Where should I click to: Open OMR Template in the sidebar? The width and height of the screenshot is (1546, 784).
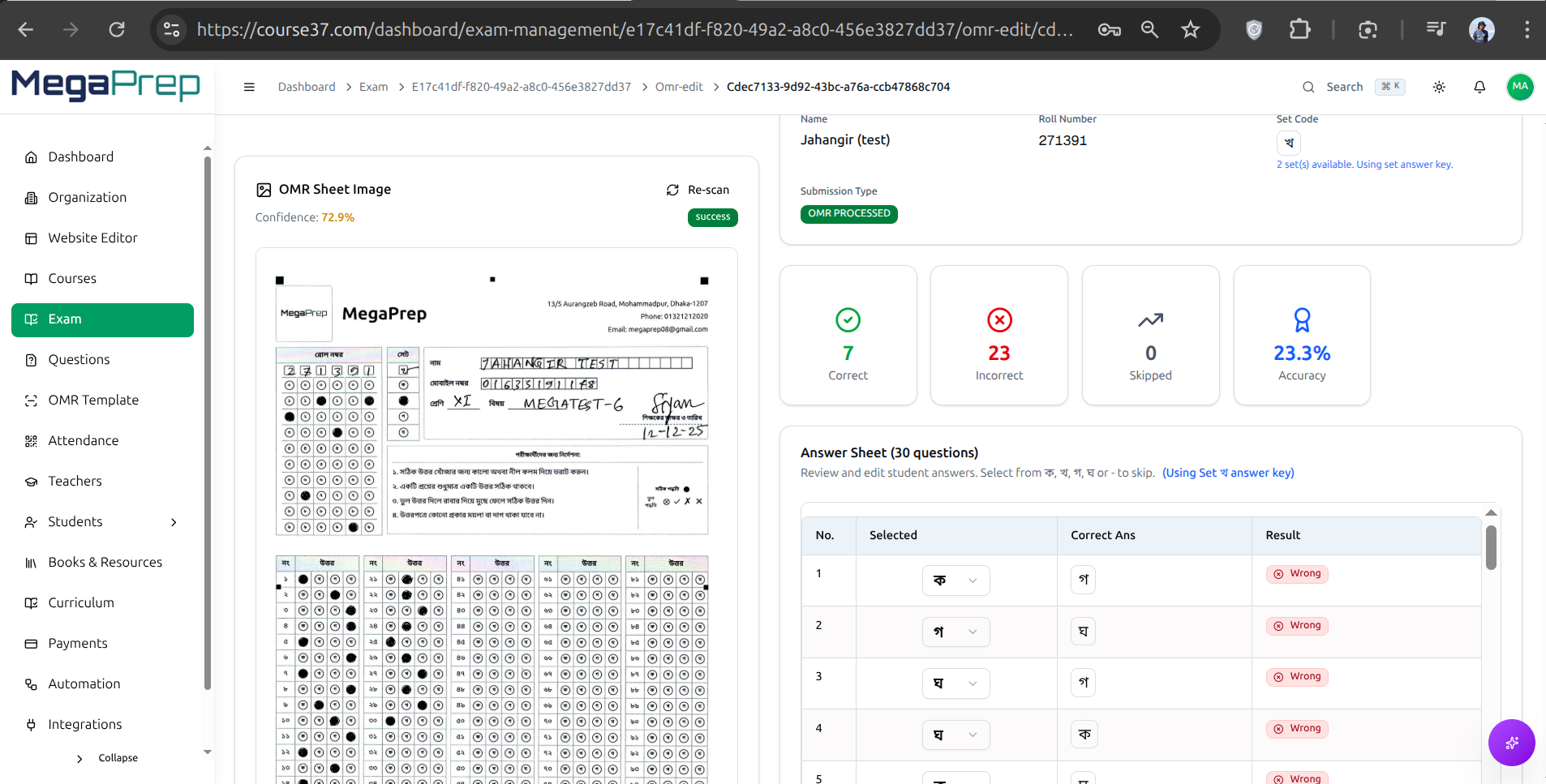click(x=93, y=401)
